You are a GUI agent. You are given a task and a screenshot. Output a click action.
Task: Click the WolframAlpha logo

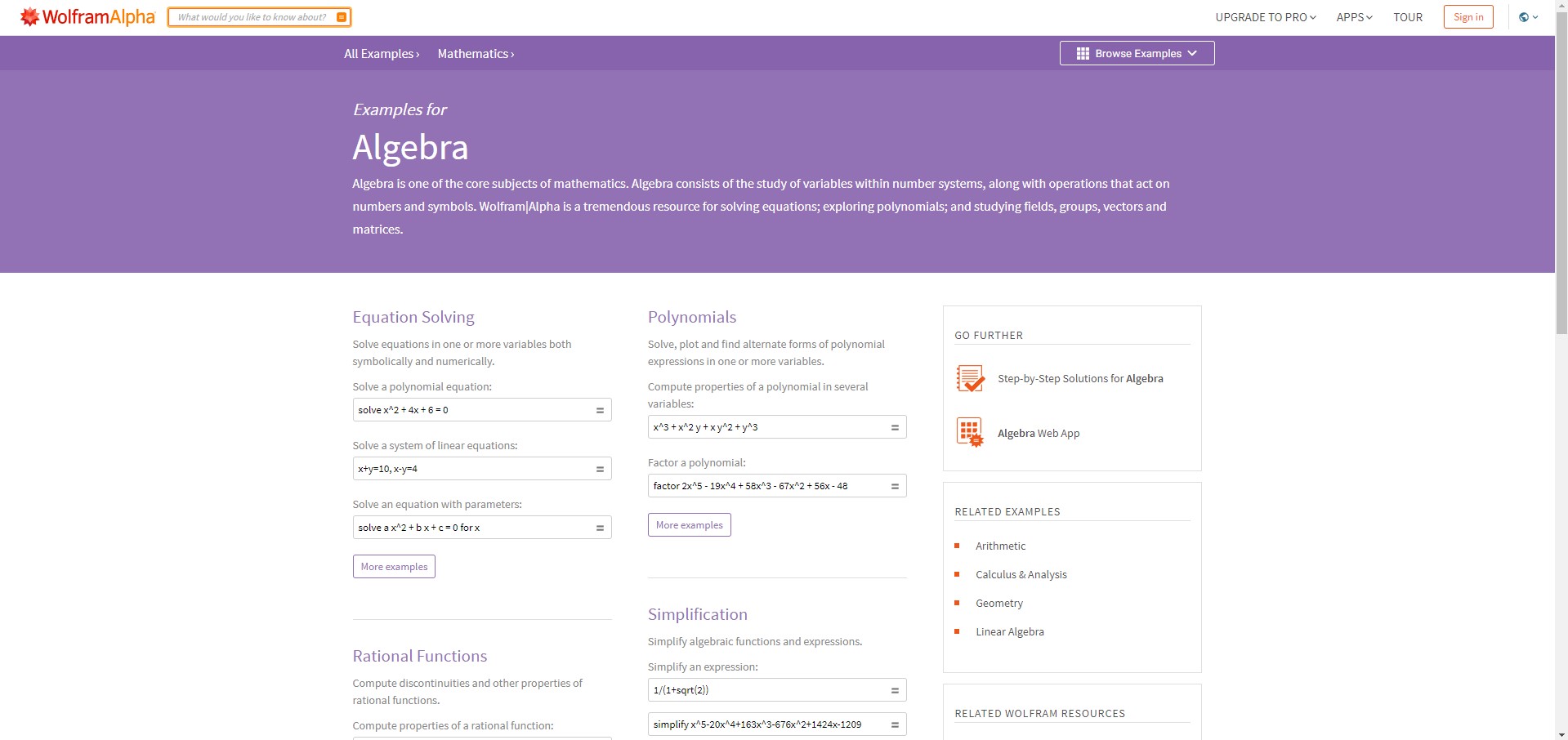pos(87,17)
